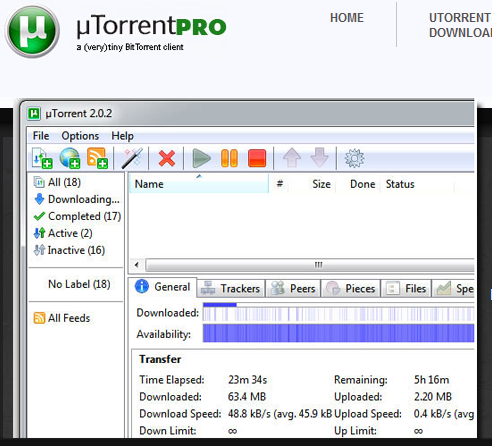Screen dimensions: 492x446
Task: Open the Help menu
Action: coord(122,136)
